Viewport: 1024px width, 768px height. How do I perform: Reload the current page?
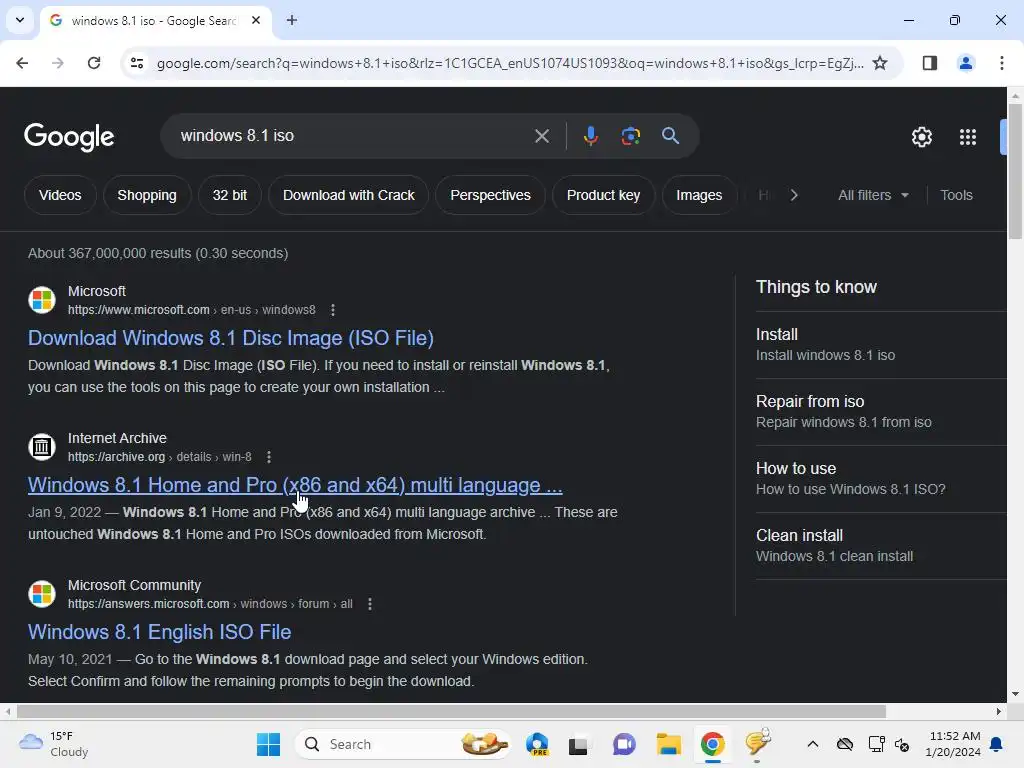pos(94,63)
